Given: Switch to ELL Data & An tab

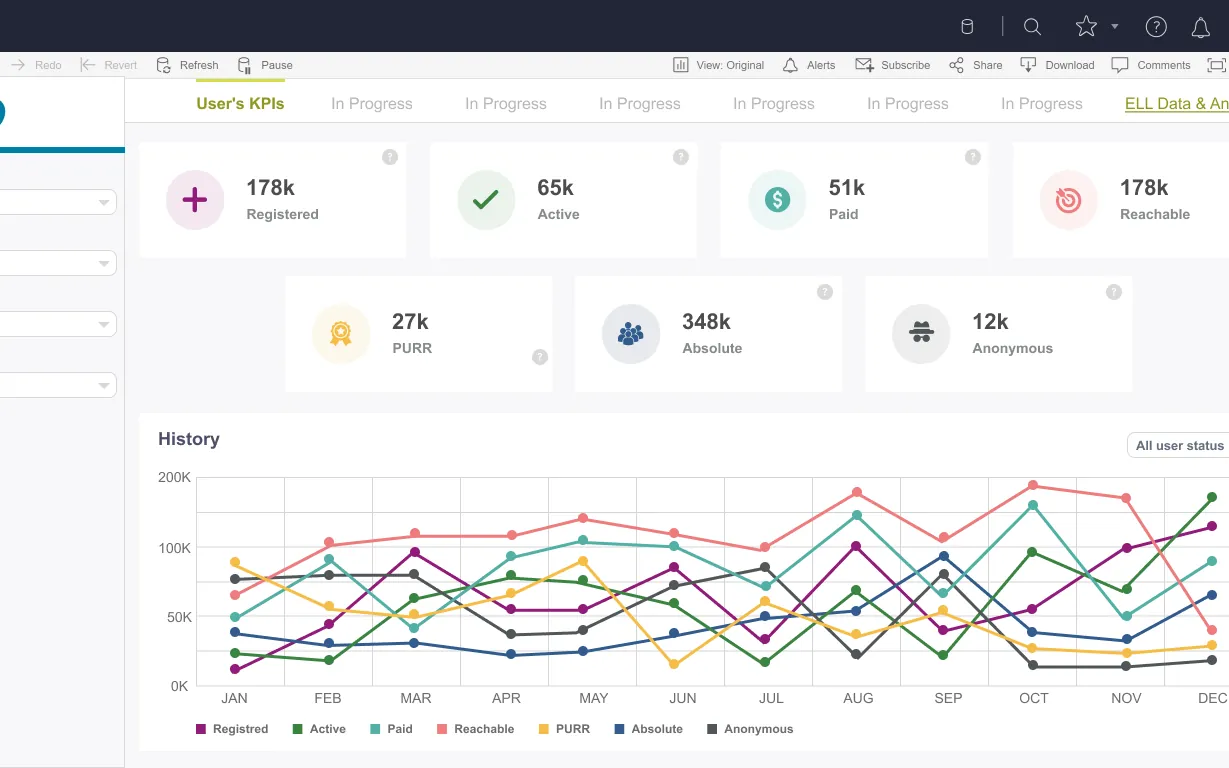Looking at the screenshot, I should coord(1177,103).
